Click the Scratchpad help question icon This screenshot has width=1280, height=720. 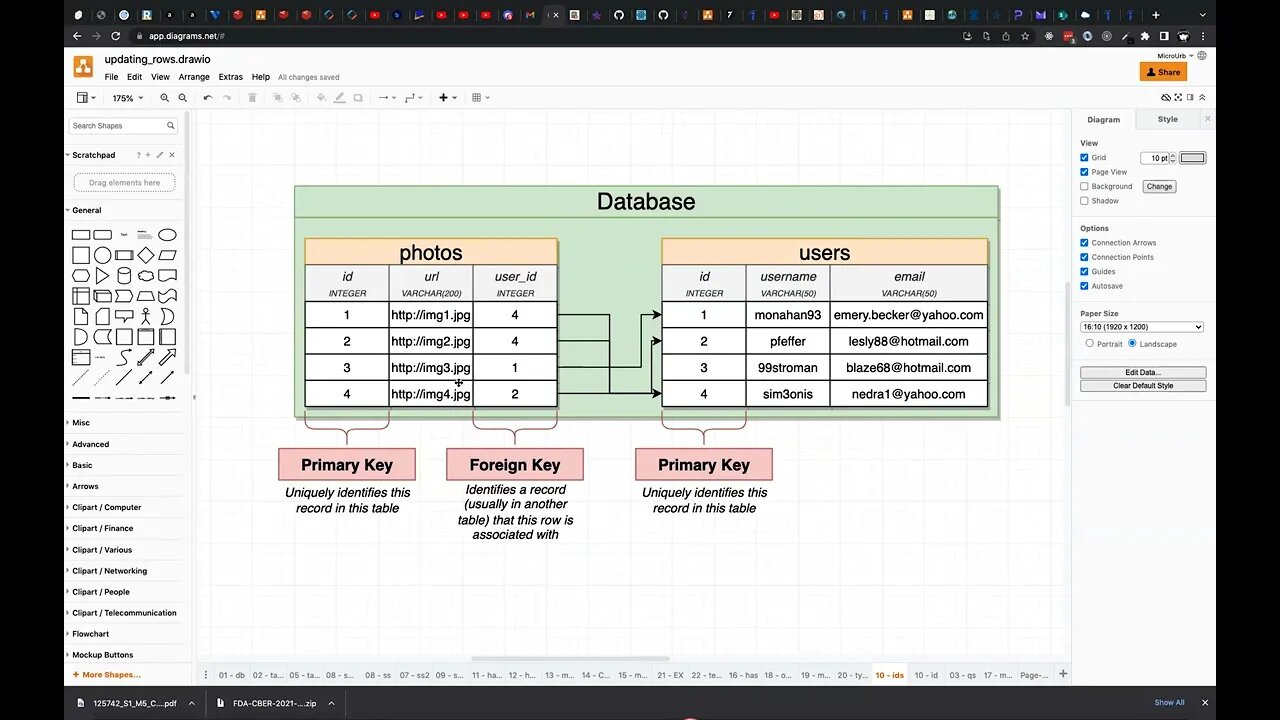coord(139,155)
